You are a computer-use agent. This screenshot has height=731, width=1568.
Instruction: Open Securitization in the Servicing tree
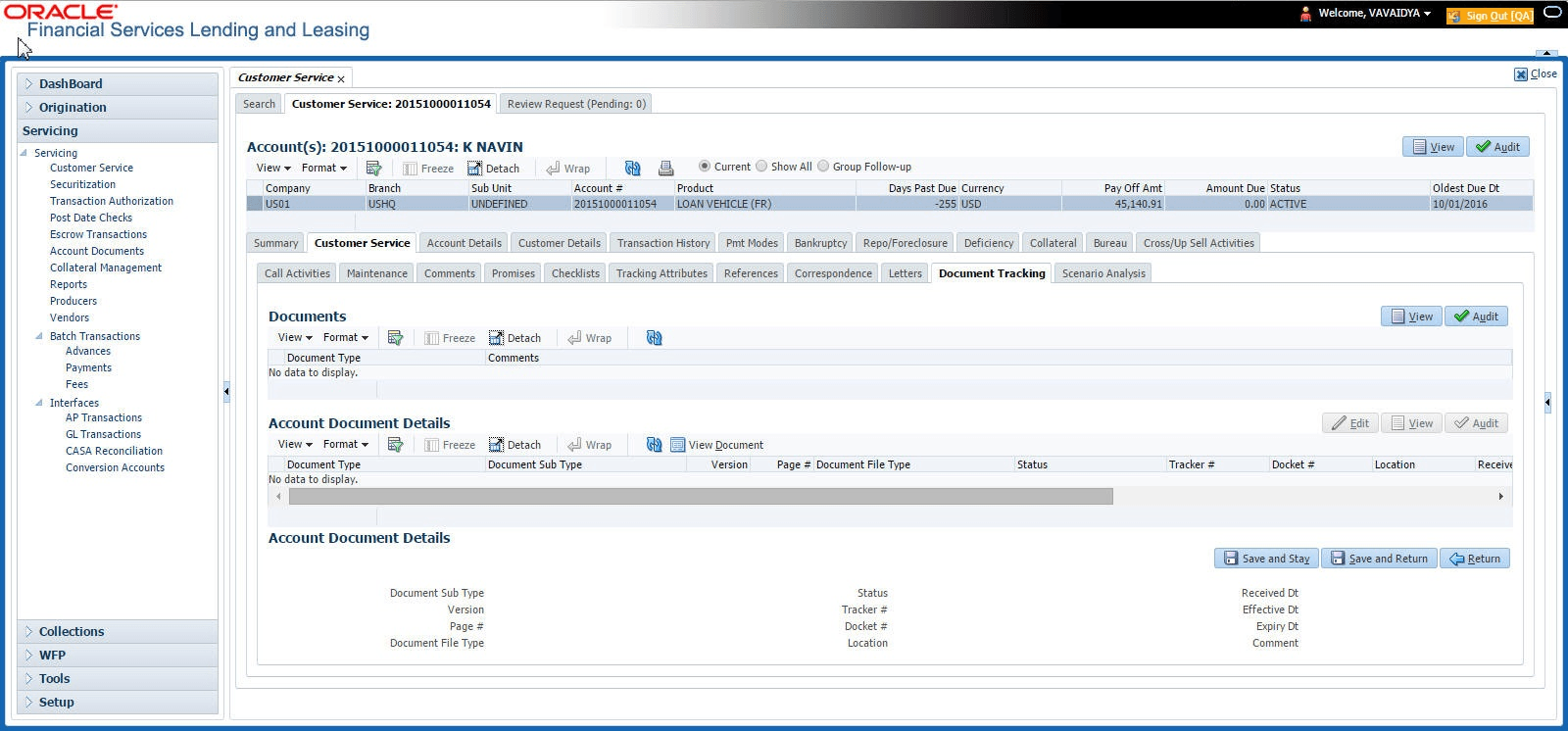[x=82, y=184]
